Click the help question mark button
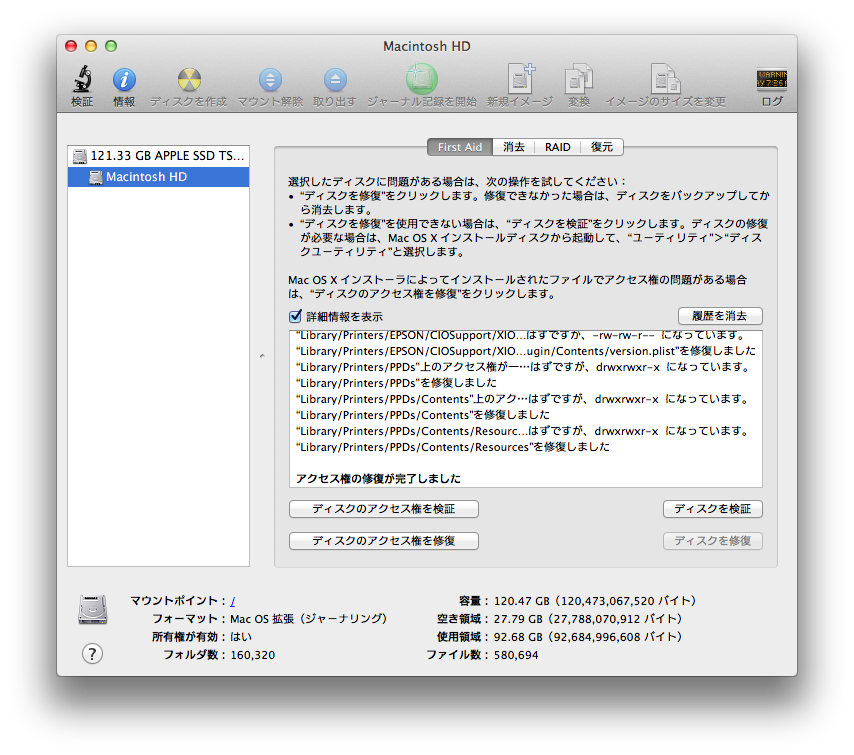This screenshot has width=854, height=755. click(93, 653)
